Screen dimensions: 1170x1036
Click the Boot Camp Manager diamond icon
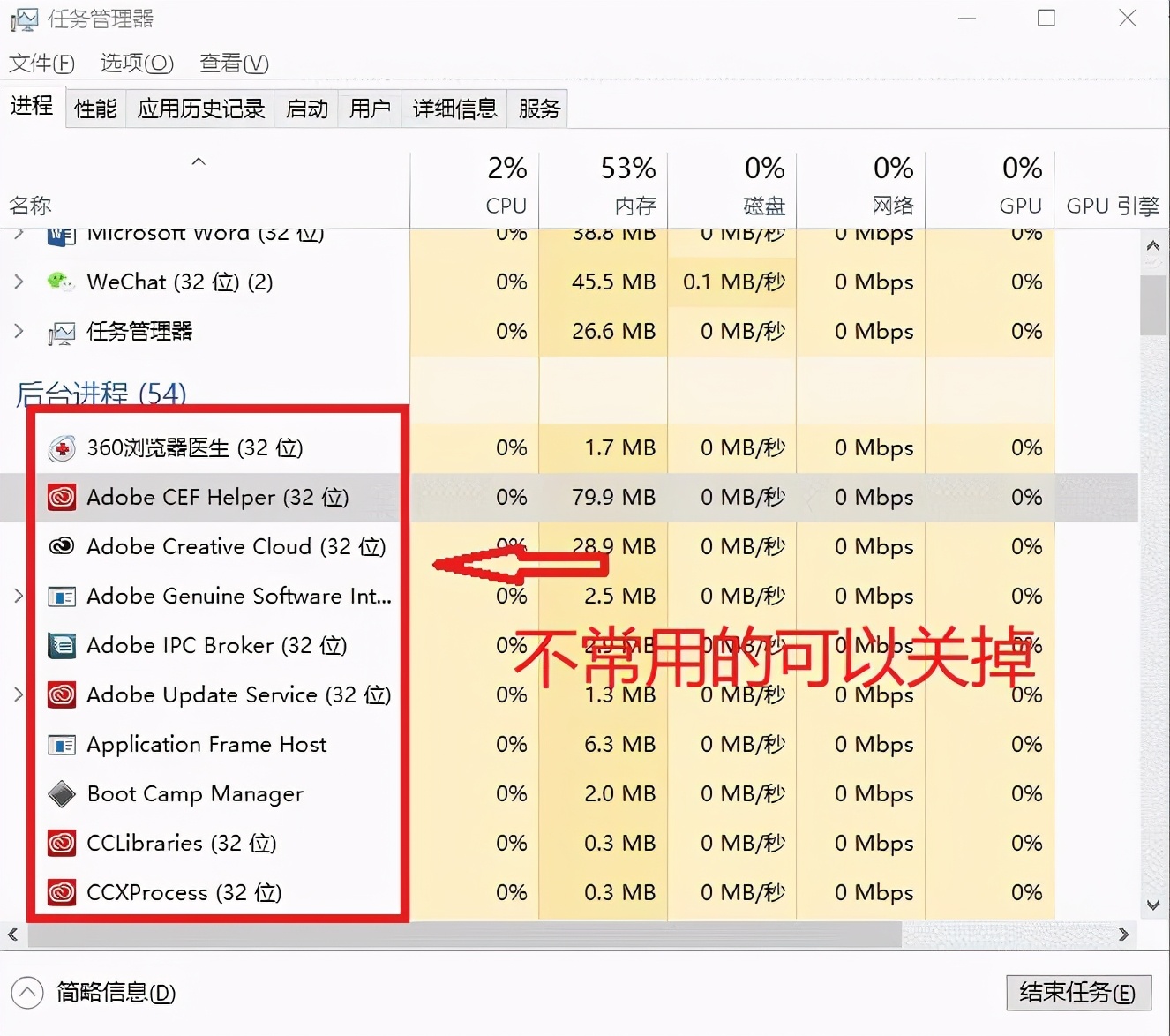[60, 793]
